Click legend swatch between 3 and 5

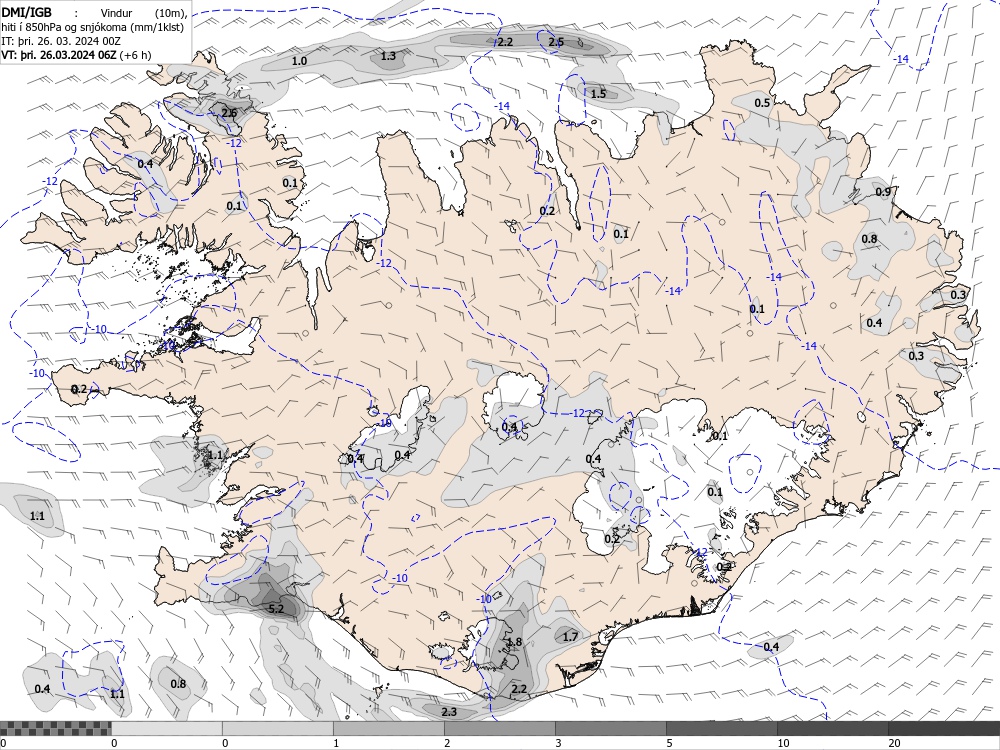611,728
